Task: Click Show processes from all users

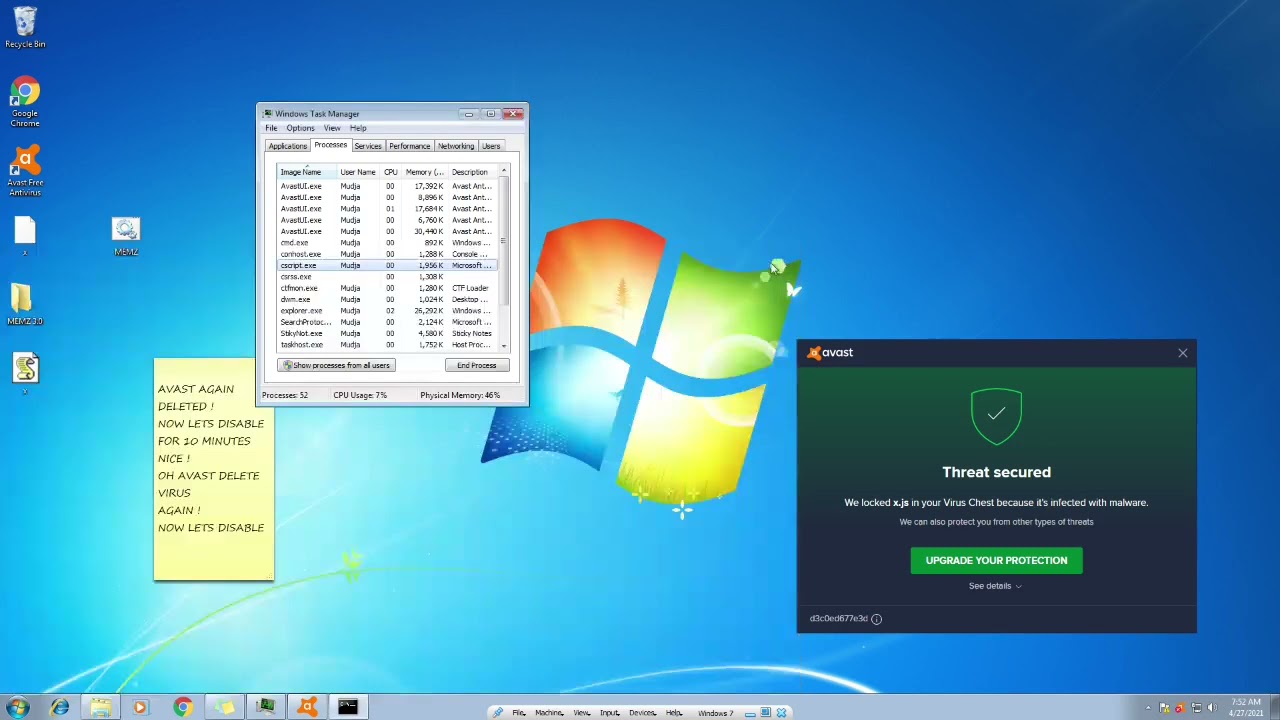Action: (336, 365)
